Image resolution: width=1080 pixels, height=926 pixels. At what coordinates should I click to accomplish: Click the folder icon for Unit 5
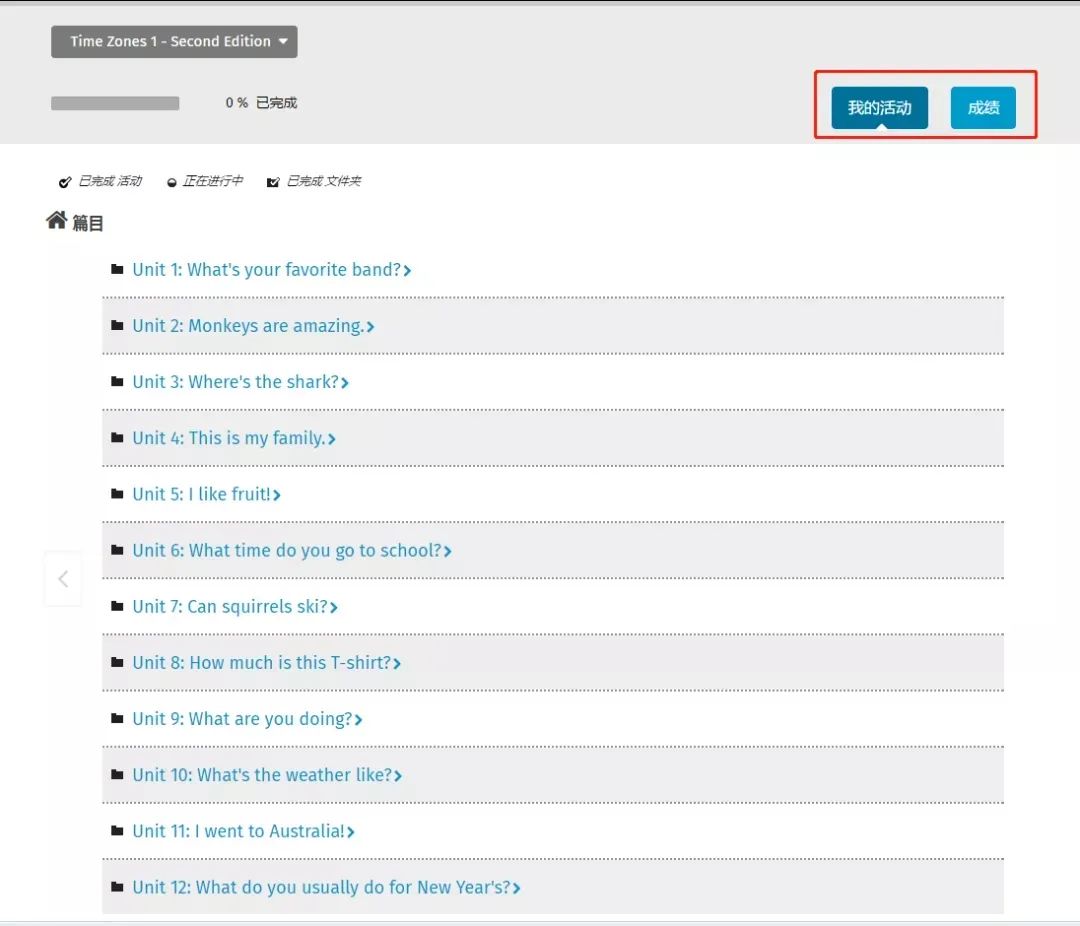pyautogui.click(x=117, y=494)
